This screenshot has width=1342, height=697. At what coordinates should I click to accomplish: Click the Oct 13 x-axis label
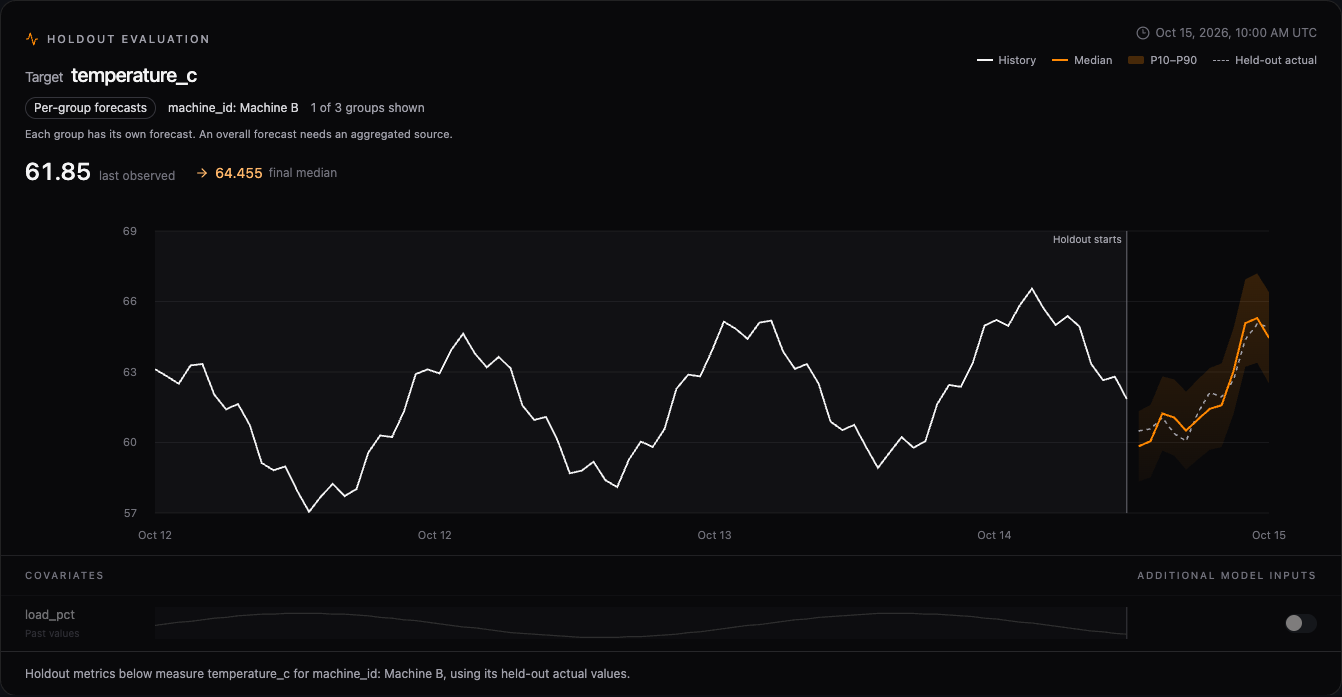(x=714, y=535)
